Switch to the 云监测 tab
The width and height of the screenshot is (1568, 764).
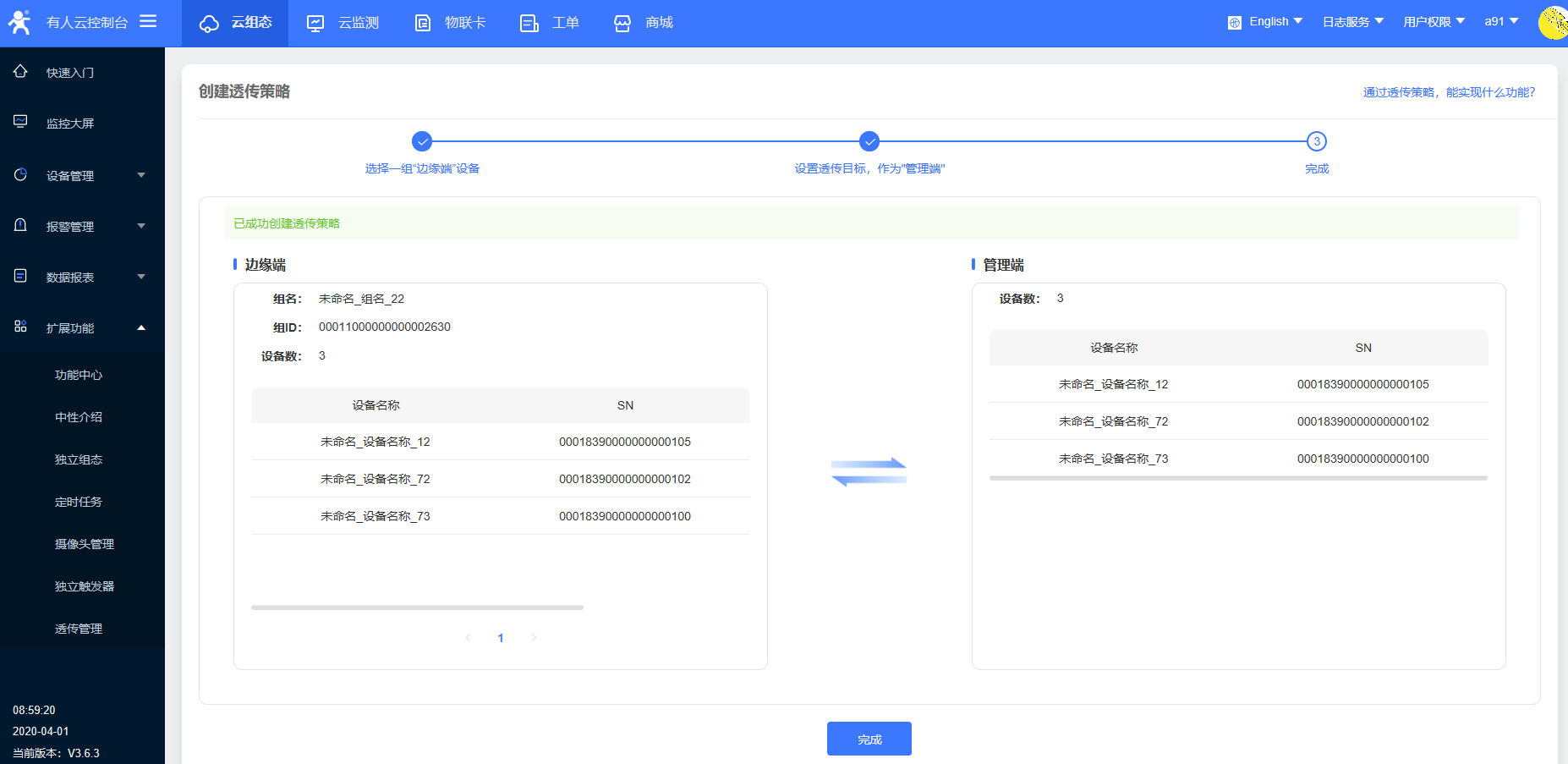[342, 23]
